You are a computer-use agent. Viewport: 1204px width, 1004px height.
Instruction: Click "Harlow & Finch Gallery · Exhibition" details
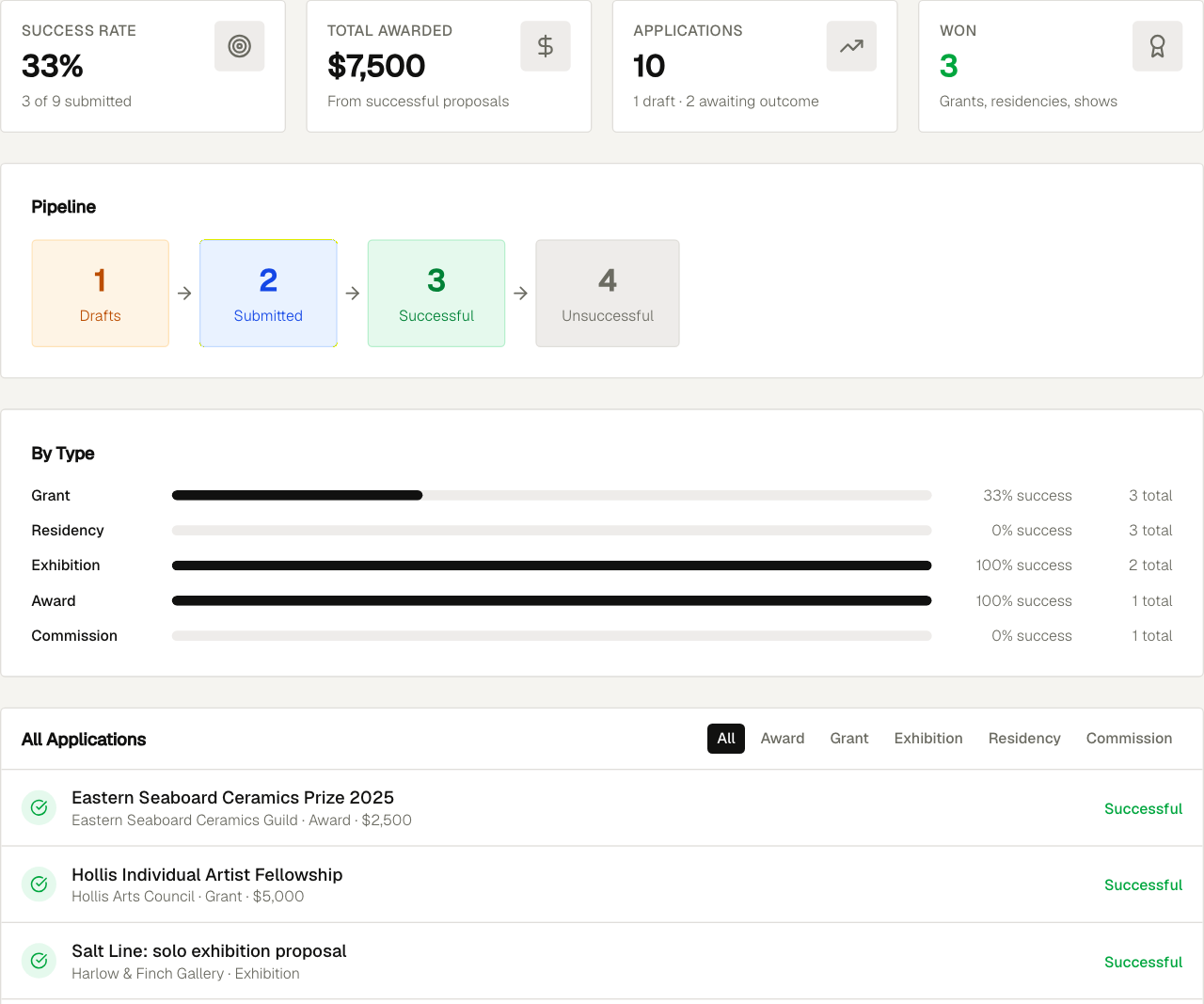click(185, 974)
